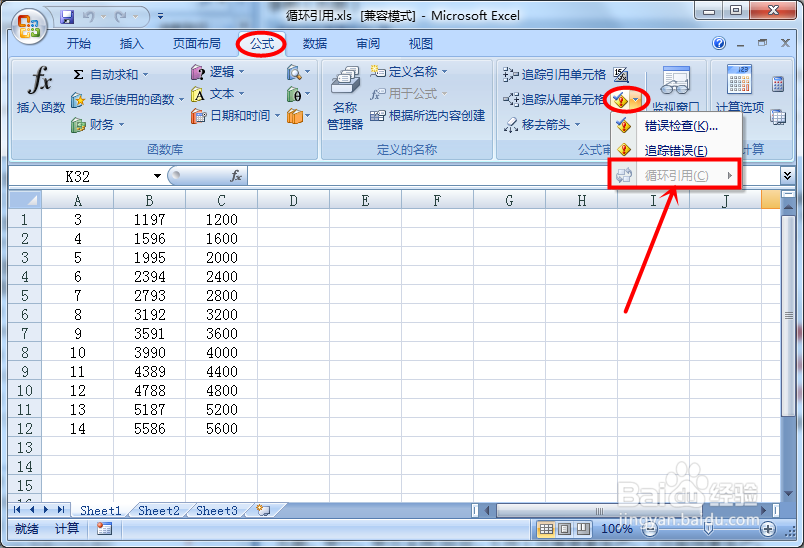
Task: Click the calculate now calculator icon
Action: (778, 84)
